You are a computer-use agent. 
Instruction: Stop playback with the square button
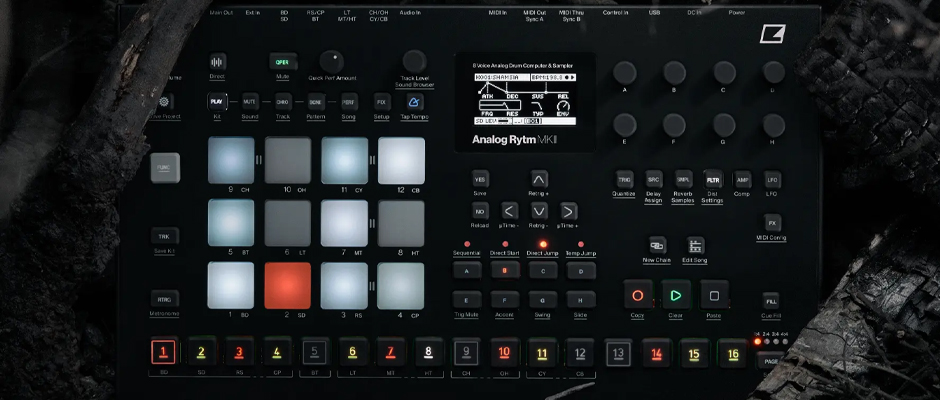714,295
